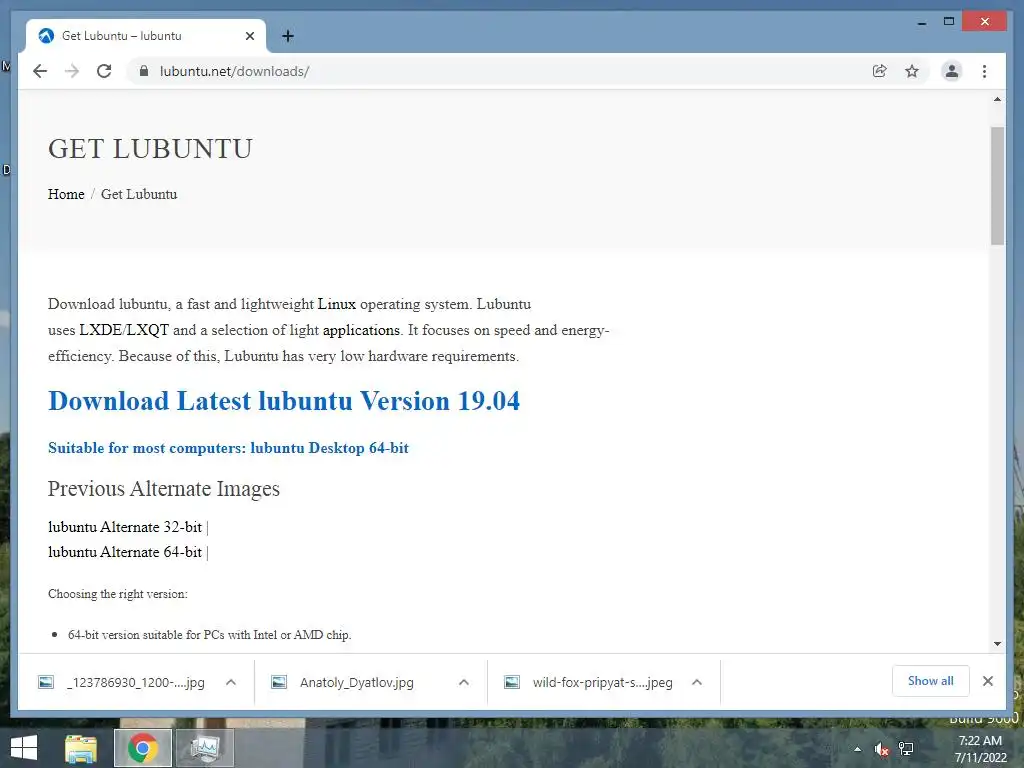
Task: Click the applications link in the paragraph
Action: [x=361, y=330]
